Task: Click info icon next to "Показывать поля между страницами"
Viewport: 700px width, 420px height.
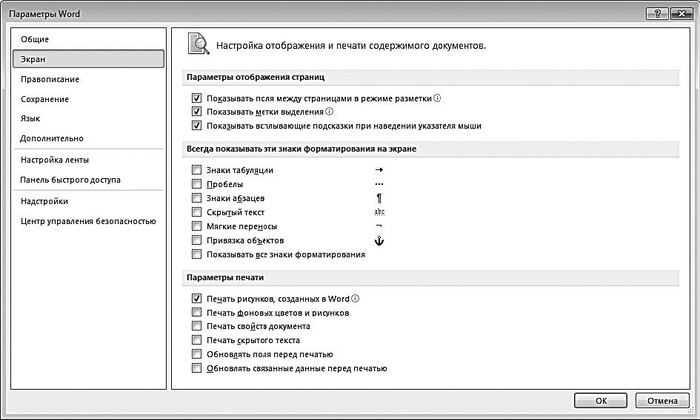Action: pyautogui.click(x=438, y=98)
